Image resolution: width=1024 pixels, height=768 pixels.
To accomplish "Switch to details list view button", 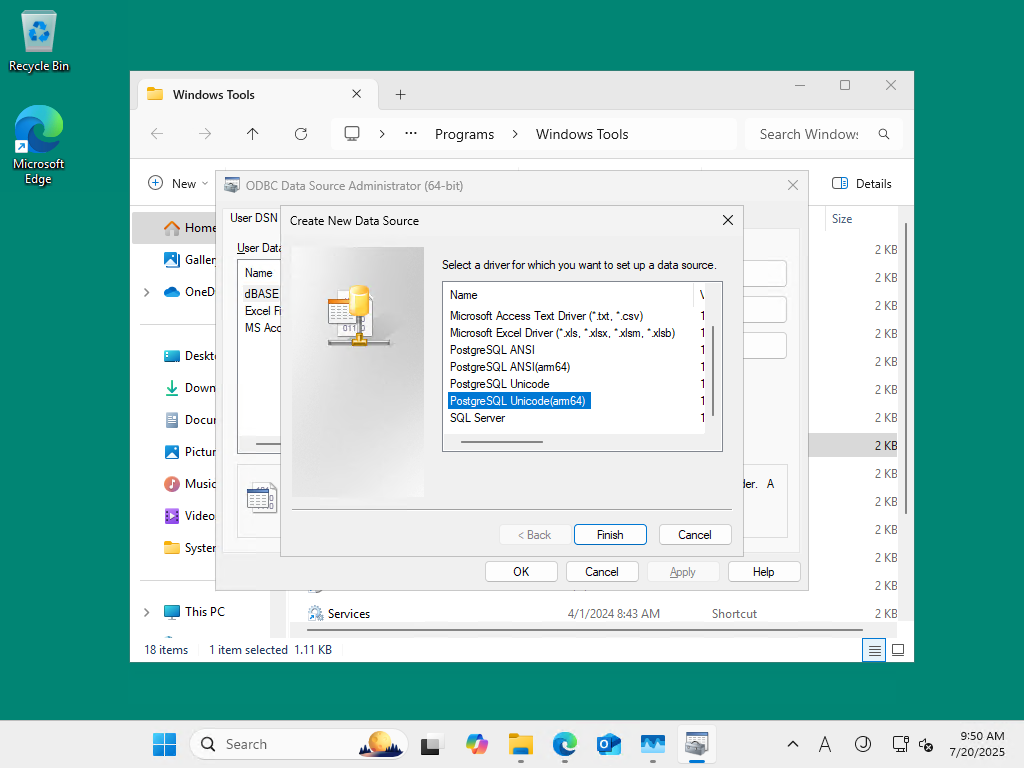I will (x=874, y=650).
